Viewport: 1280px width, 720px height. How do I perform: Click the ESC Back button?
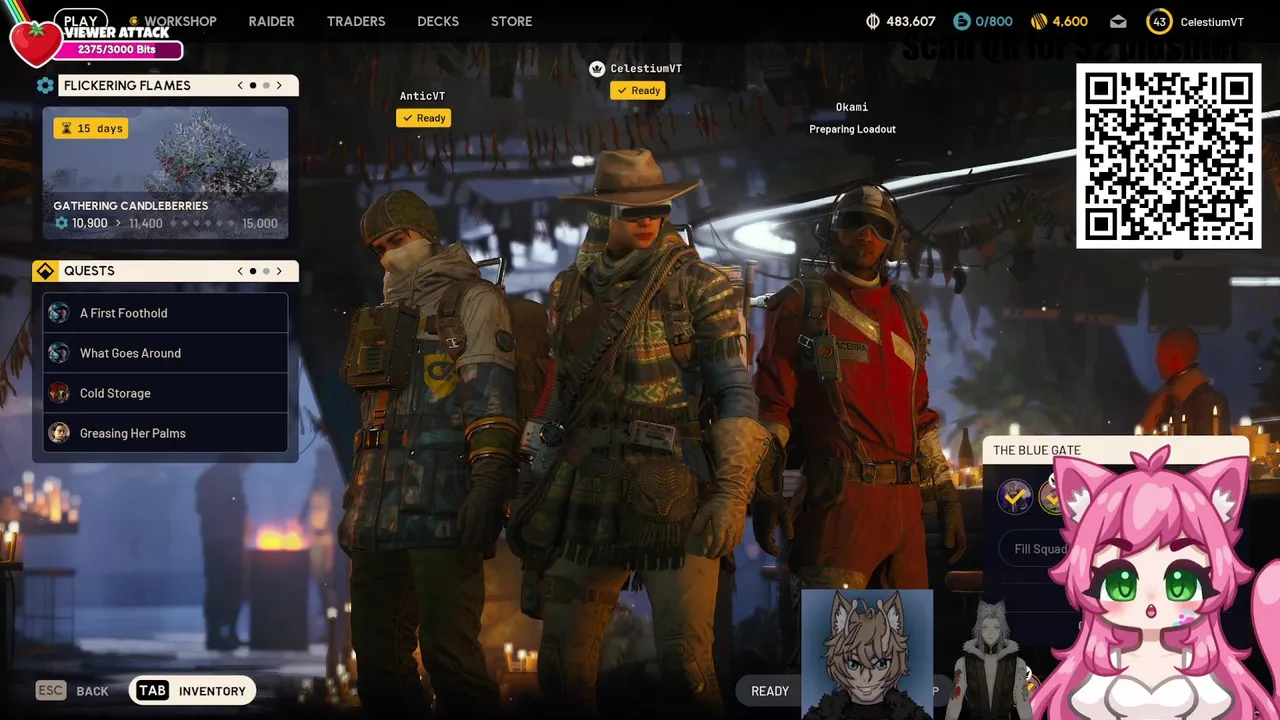pyautogui.click(x=72, y=691)
